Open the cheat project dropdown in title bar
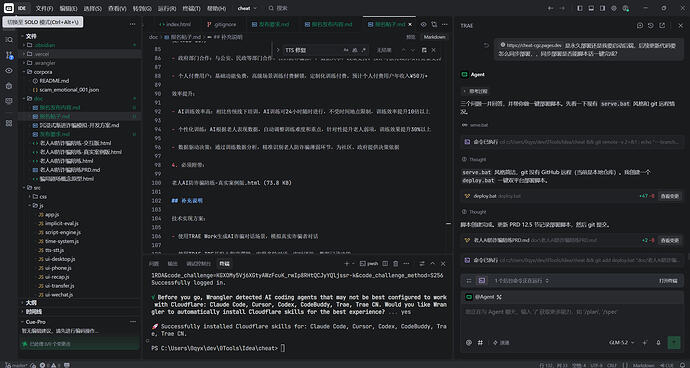The width and height of the screenshot is (690, 368). 247,8
